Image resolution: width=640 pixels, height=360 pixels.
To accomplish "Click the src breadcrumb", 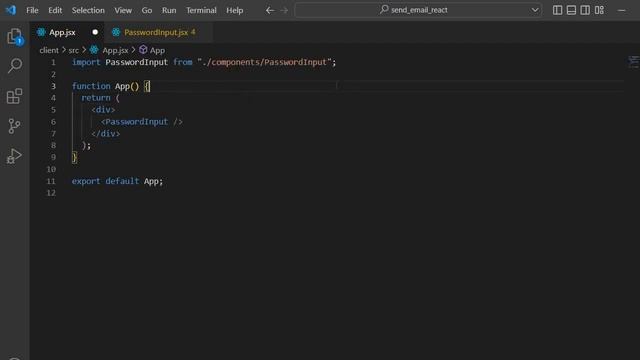I will point(73,50).
